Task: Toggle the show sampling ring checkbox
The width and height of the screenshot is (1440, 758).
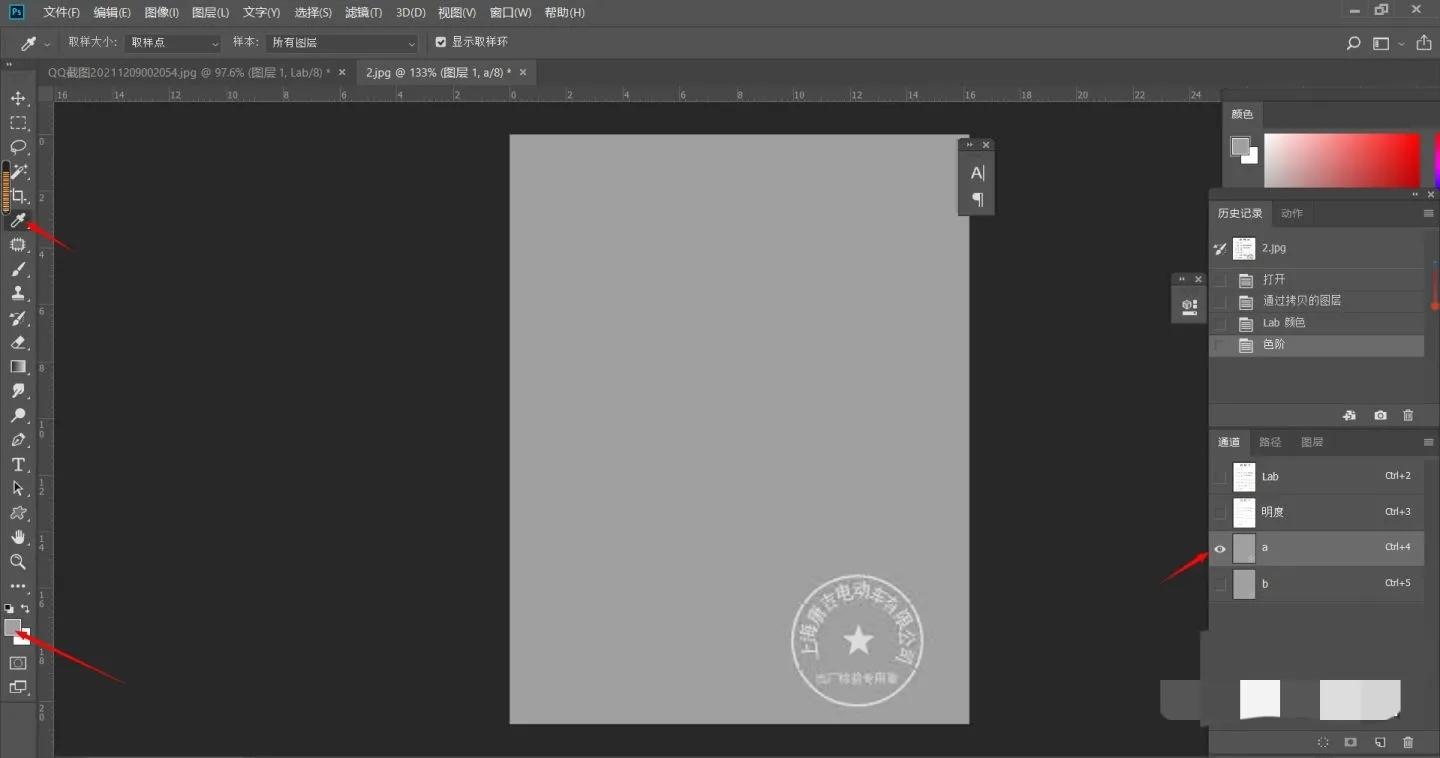Action: click(x=441, y=42)
